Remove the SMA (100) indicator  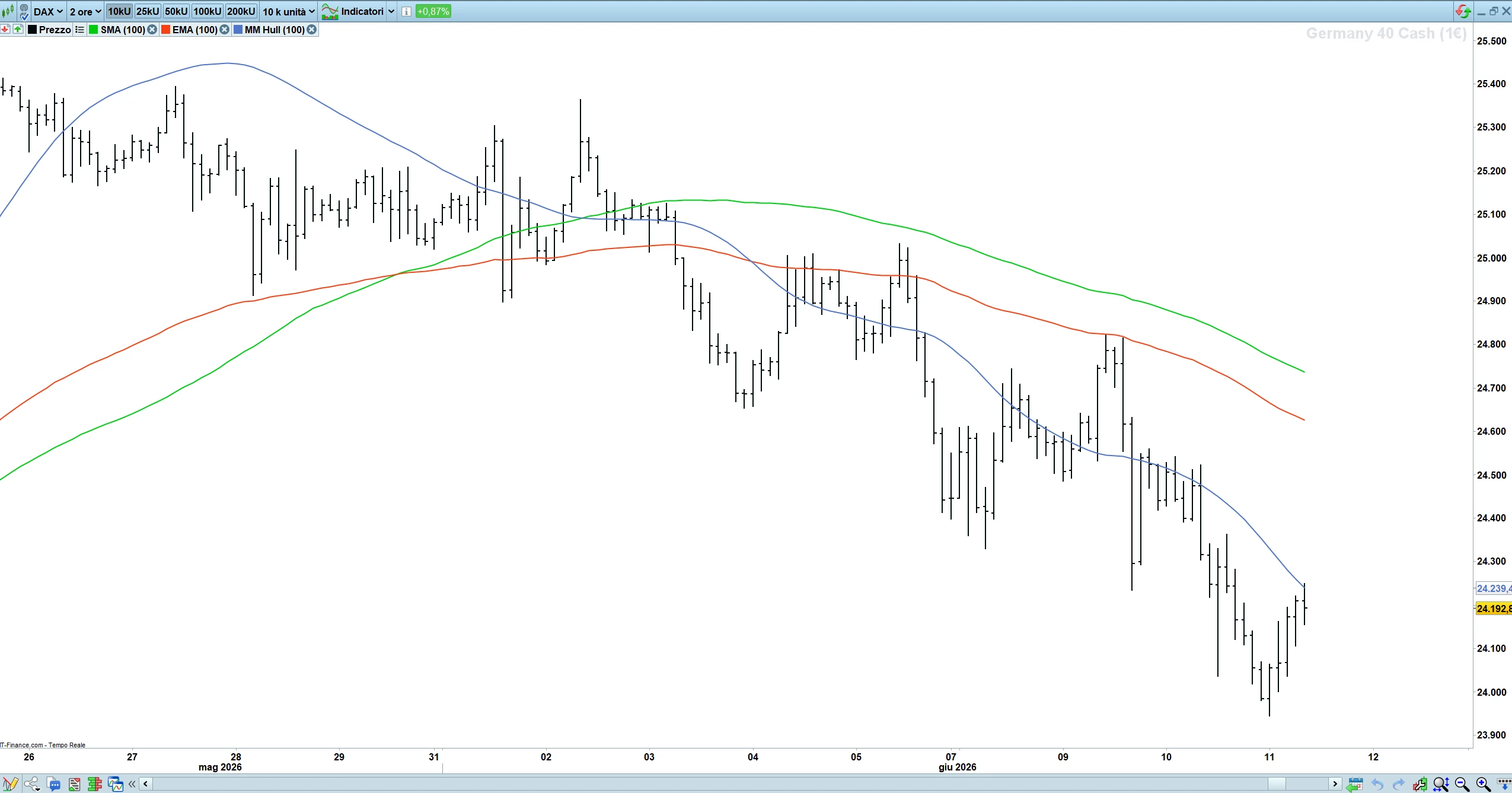[x=152, y=30]
